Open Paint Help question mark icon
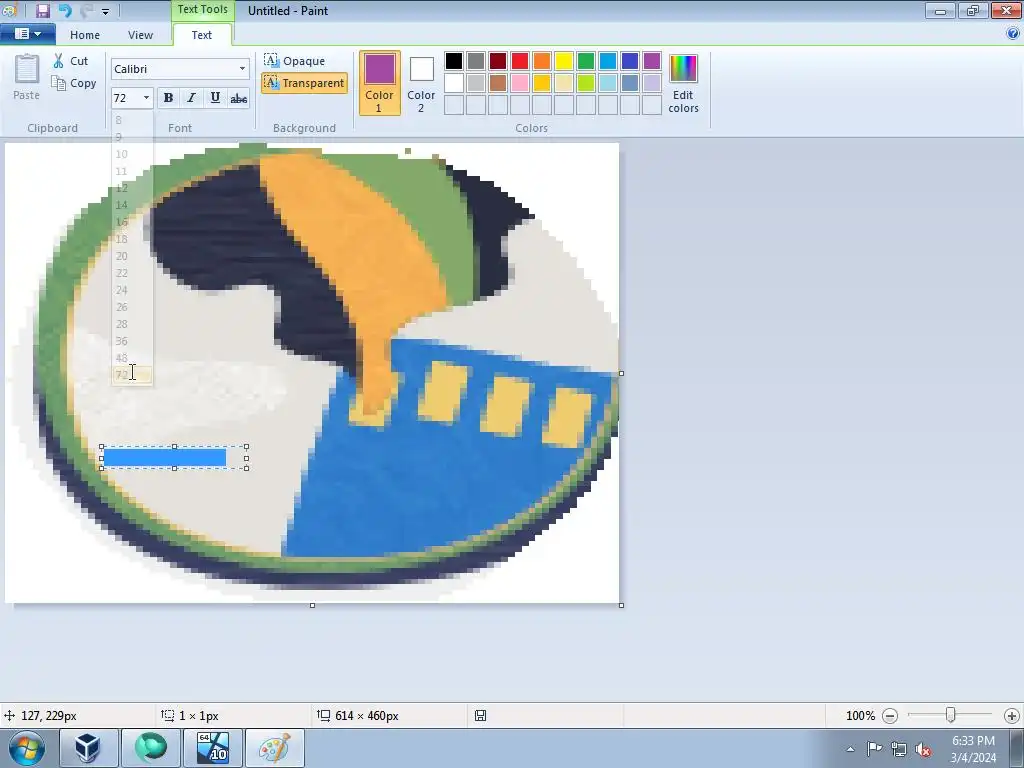 [x=1013, y=34]
